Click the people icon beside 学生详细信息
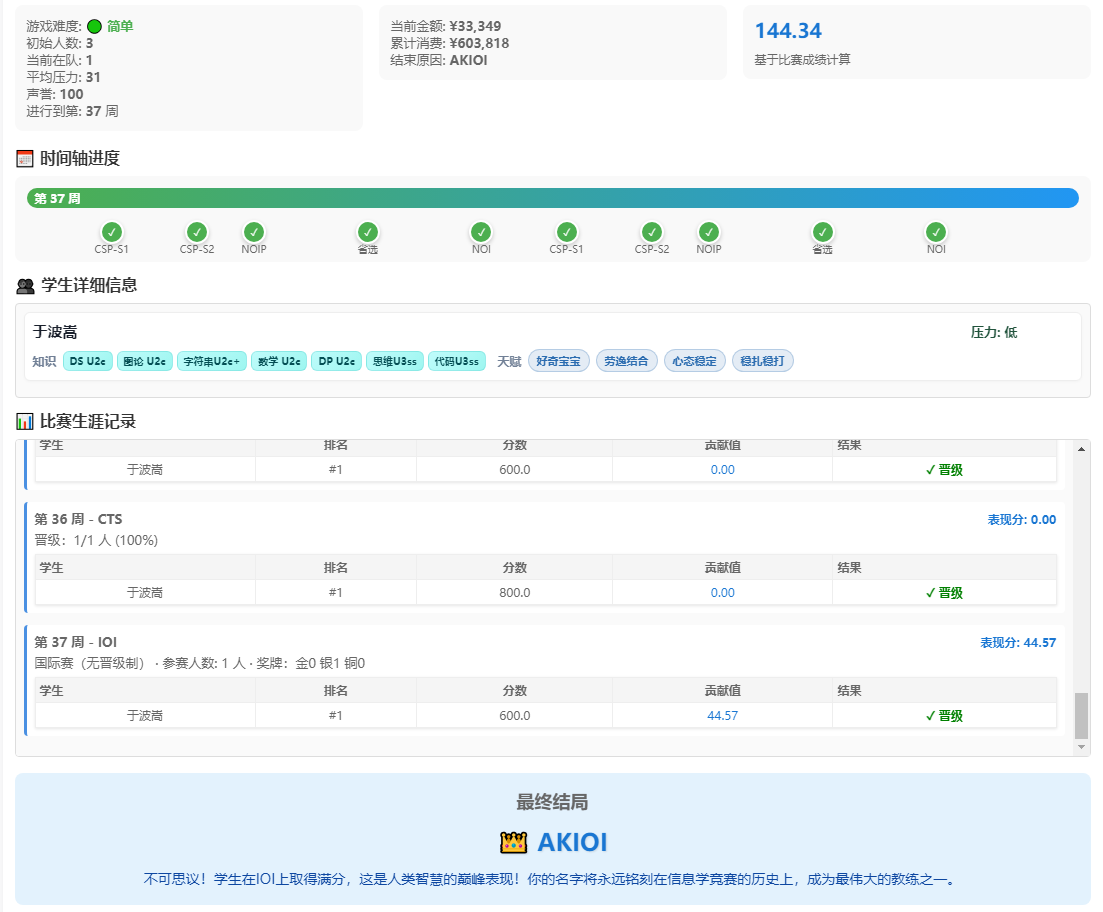This screenshot has height=912, width=1103. coord(25,286)
